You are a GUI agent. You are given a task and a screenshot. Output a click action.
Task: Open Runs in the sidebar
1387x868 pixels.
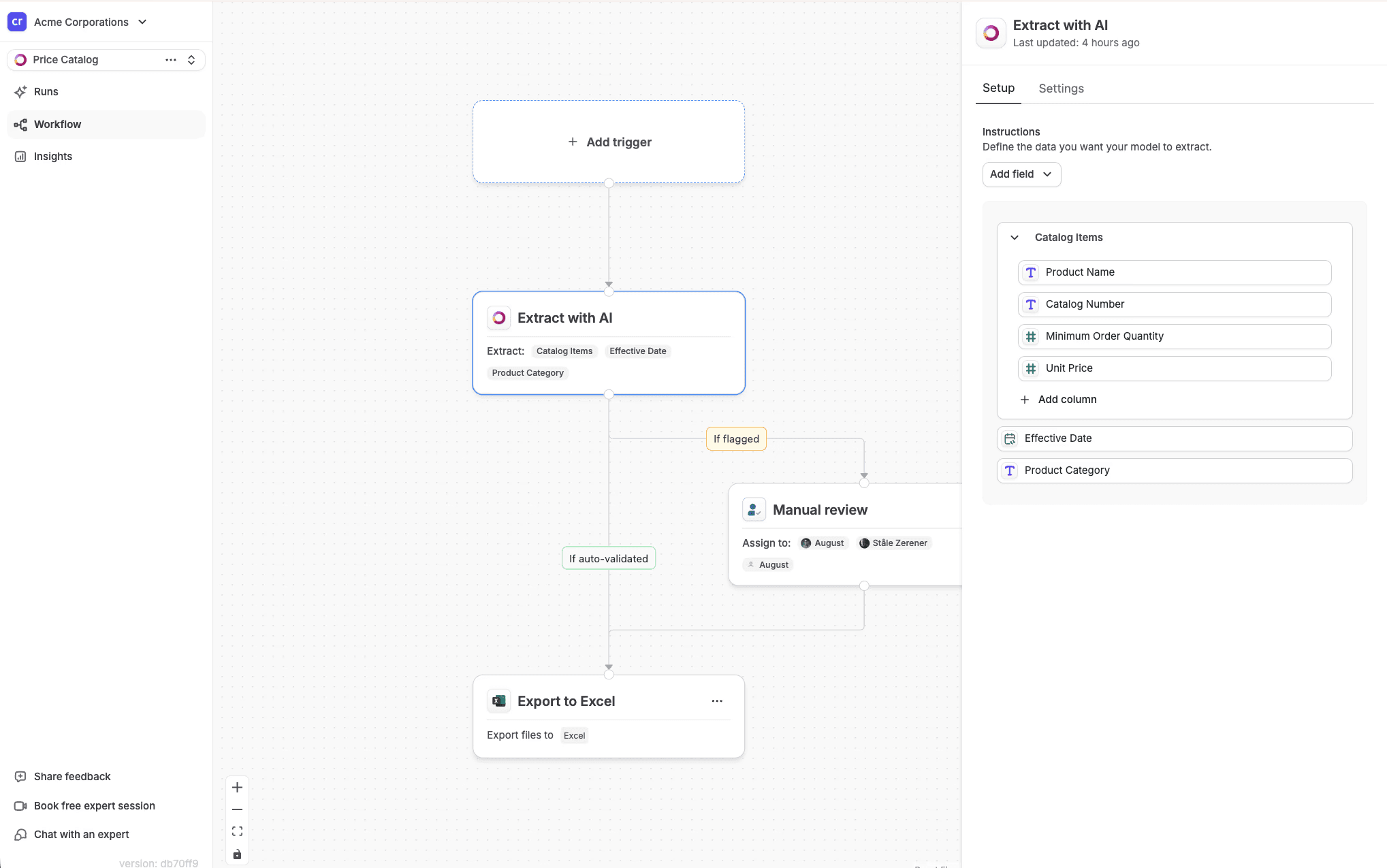tap(46, 92)
